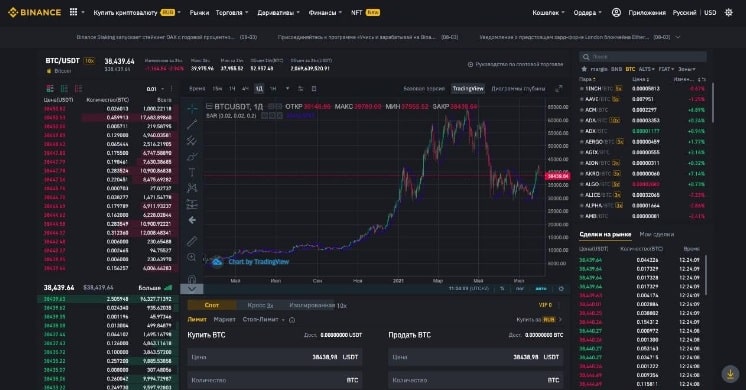This screenshot has width=746, height=390.
Task: Open chart settings gear below chart
Action: (x=561, y=289)
